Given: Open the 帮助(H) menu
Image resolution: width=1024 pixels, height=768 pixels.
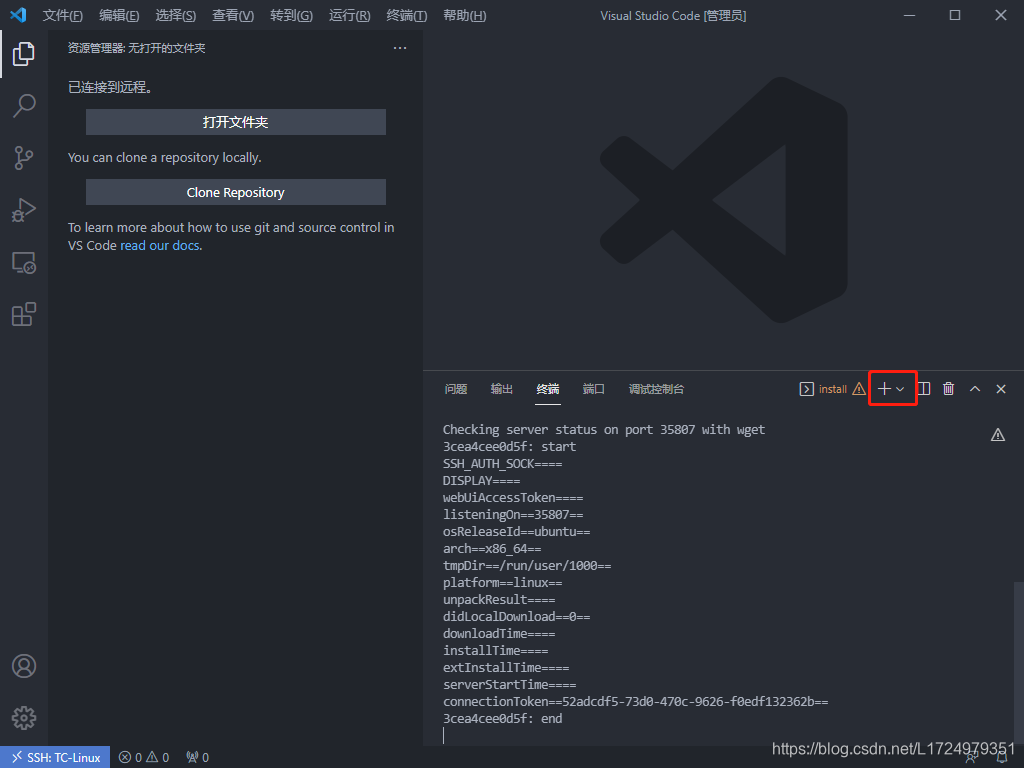Looking at the screenshot, I should [x=464, y=16].
